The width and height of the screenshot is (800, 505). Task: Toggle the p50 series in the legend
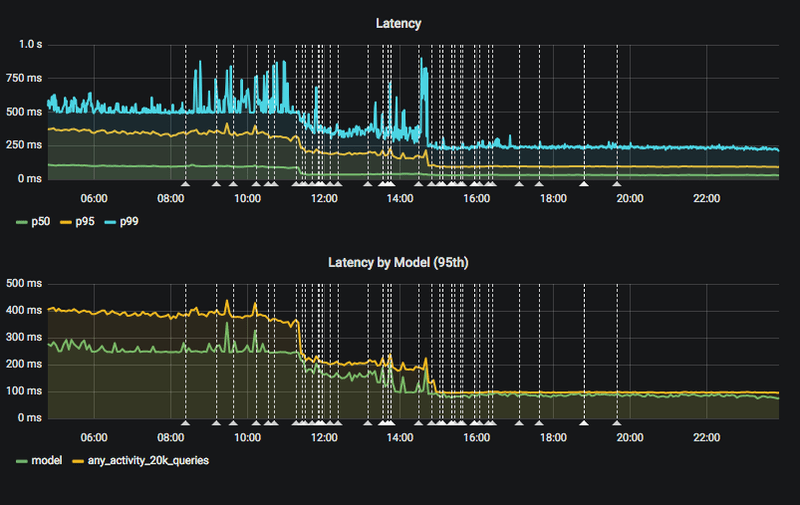point(40,221)
